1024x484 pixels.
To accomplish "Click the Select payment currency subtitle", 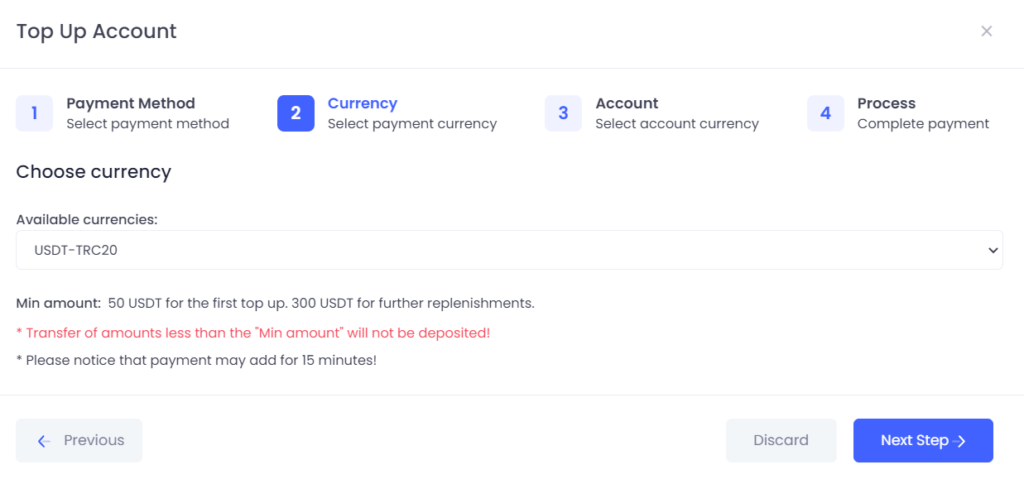I will [412, 123].
